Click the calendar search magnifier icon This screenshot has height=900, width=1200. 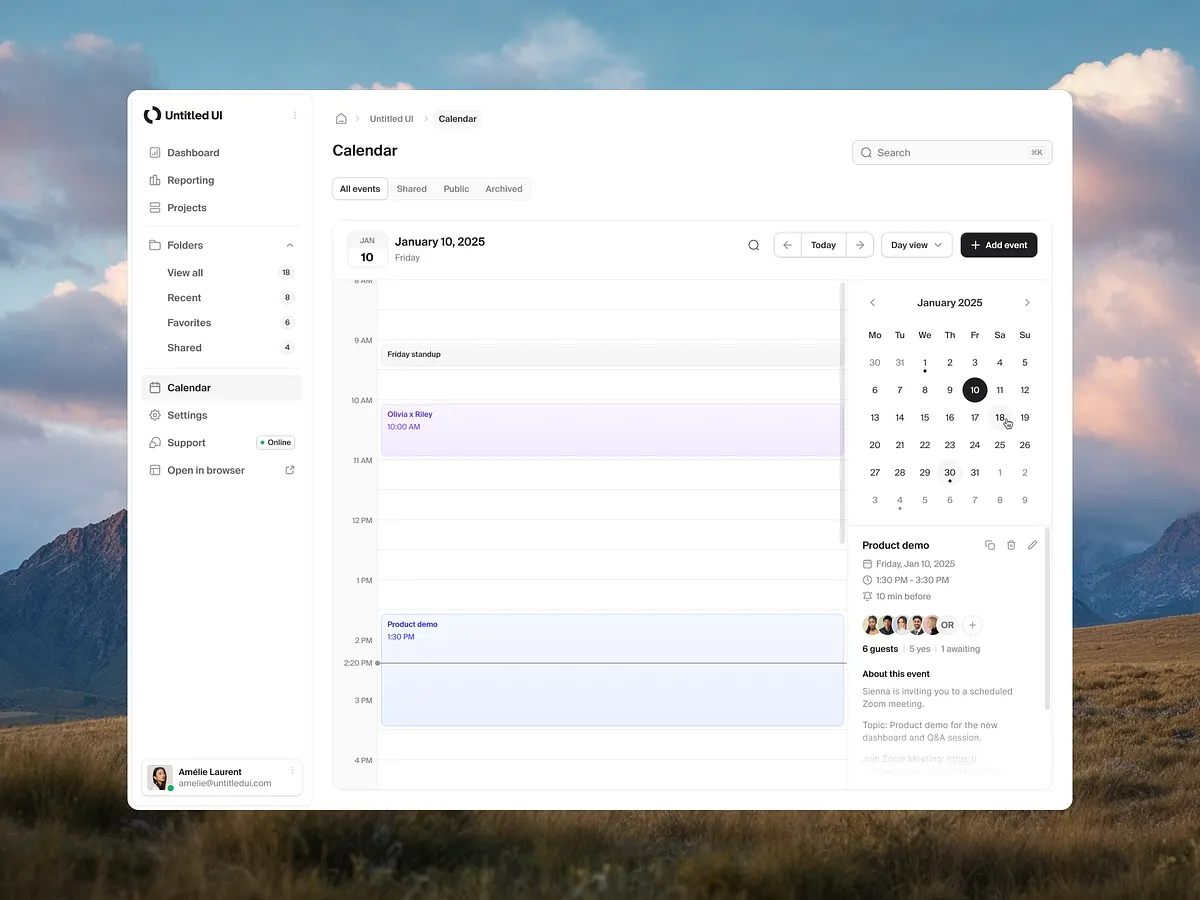[754, 245]
